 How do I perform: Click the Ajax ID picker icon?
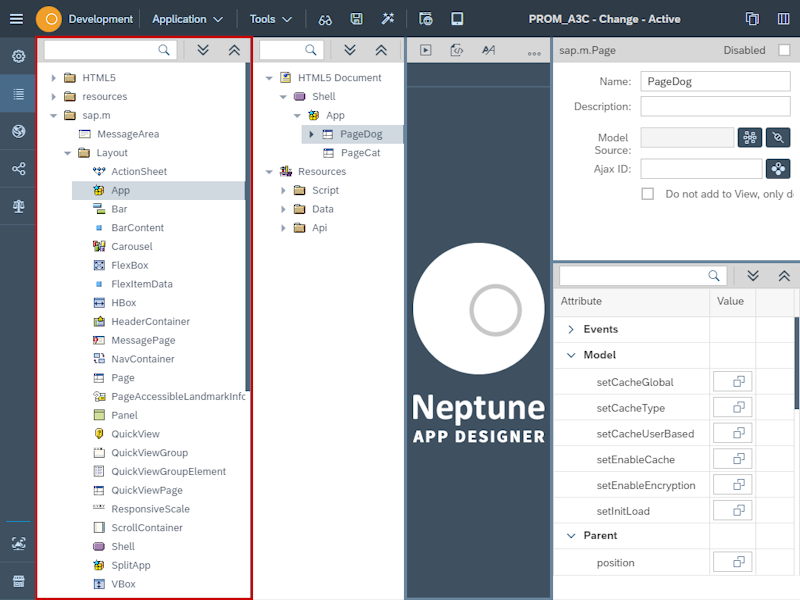777,167
